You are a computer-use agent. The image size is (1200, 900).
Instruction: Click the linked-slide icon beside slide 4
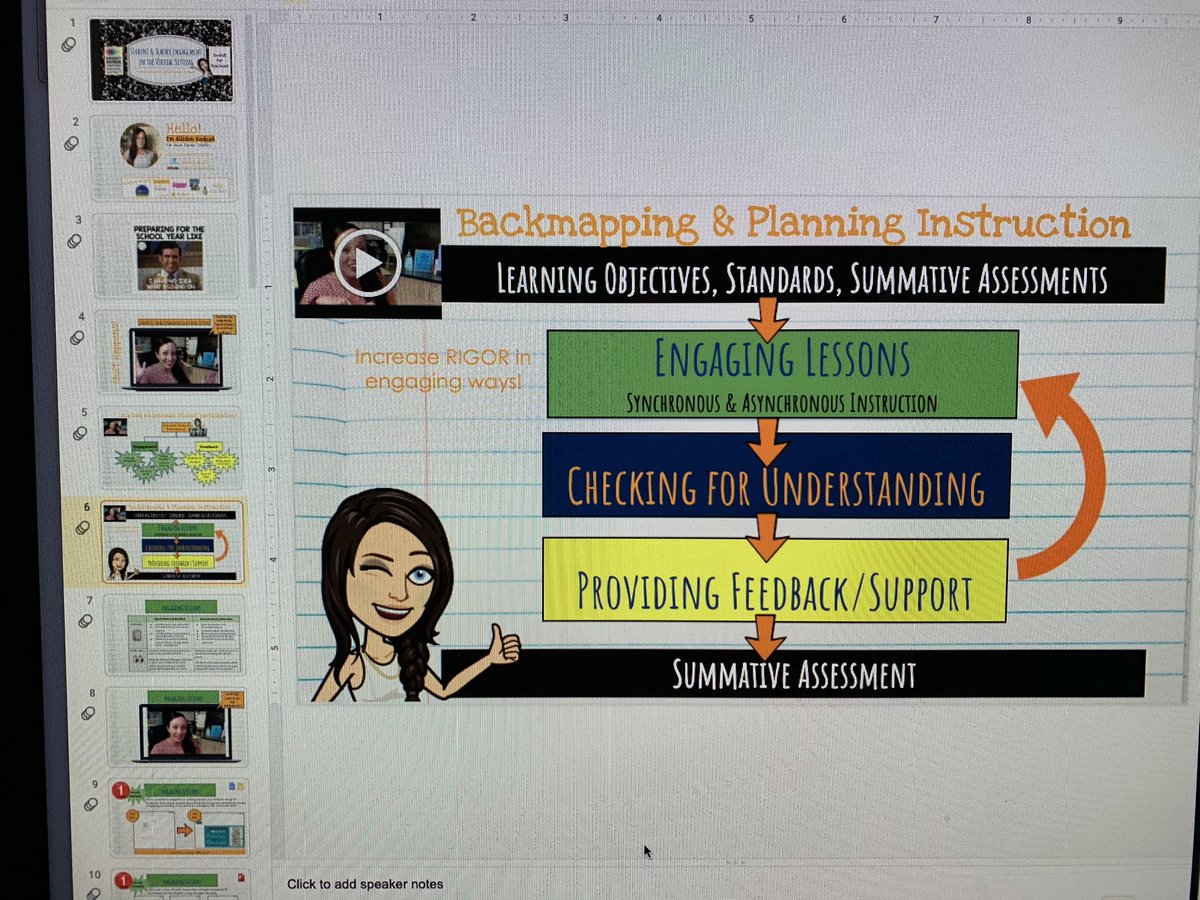point(77,338)
